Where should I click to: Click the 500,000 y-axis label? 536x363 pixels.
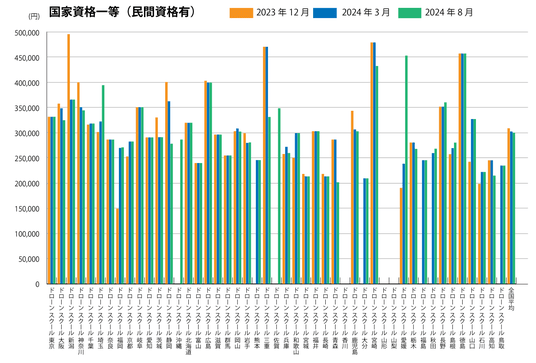[27, 33]
